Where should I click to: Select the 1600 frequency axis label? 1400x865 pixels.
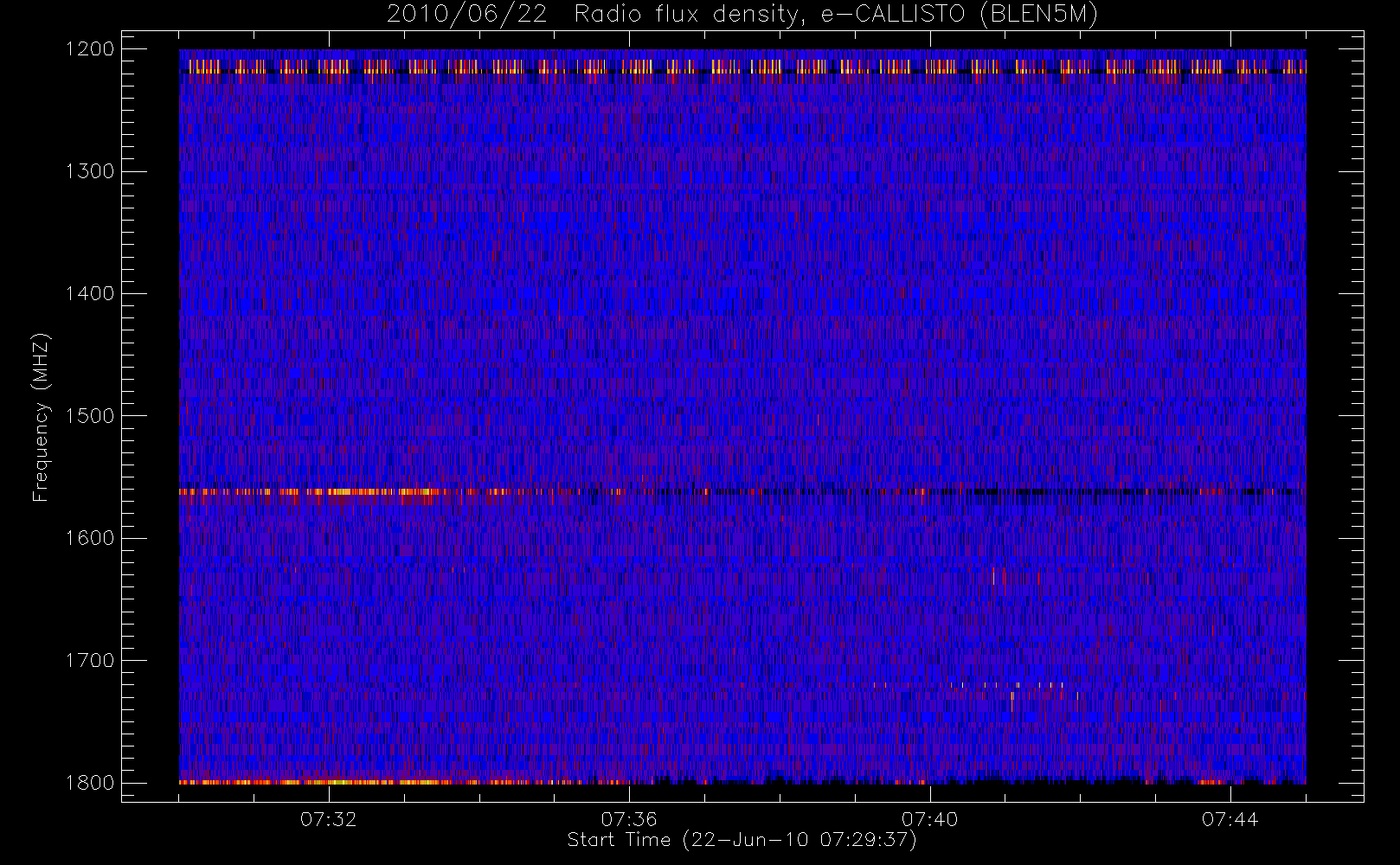(x=90, y=538)
